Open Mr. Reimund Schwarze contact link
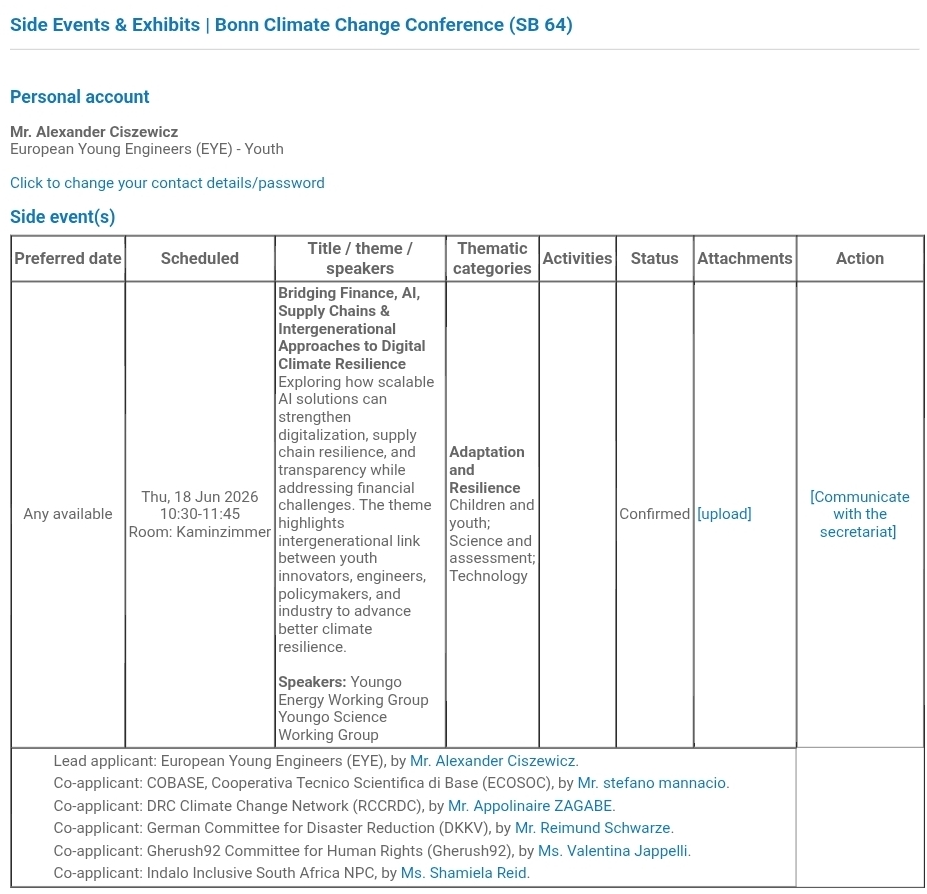Image resolution: width=927 pixels, height=894 pixels. 594,828
